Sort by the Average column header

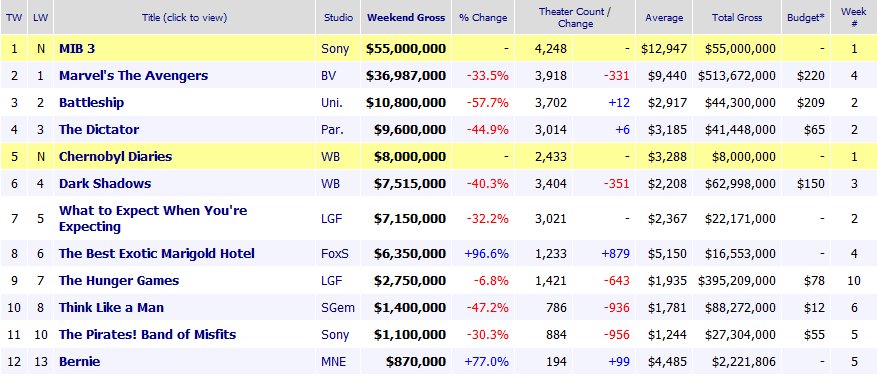click(x=664, y=17)
